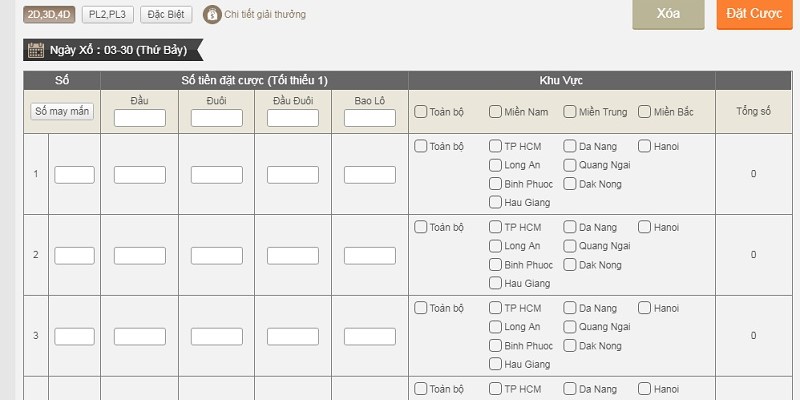The image size is (800, 400).
Task: Click the header Đầu amount field
Action: (140, 118)
